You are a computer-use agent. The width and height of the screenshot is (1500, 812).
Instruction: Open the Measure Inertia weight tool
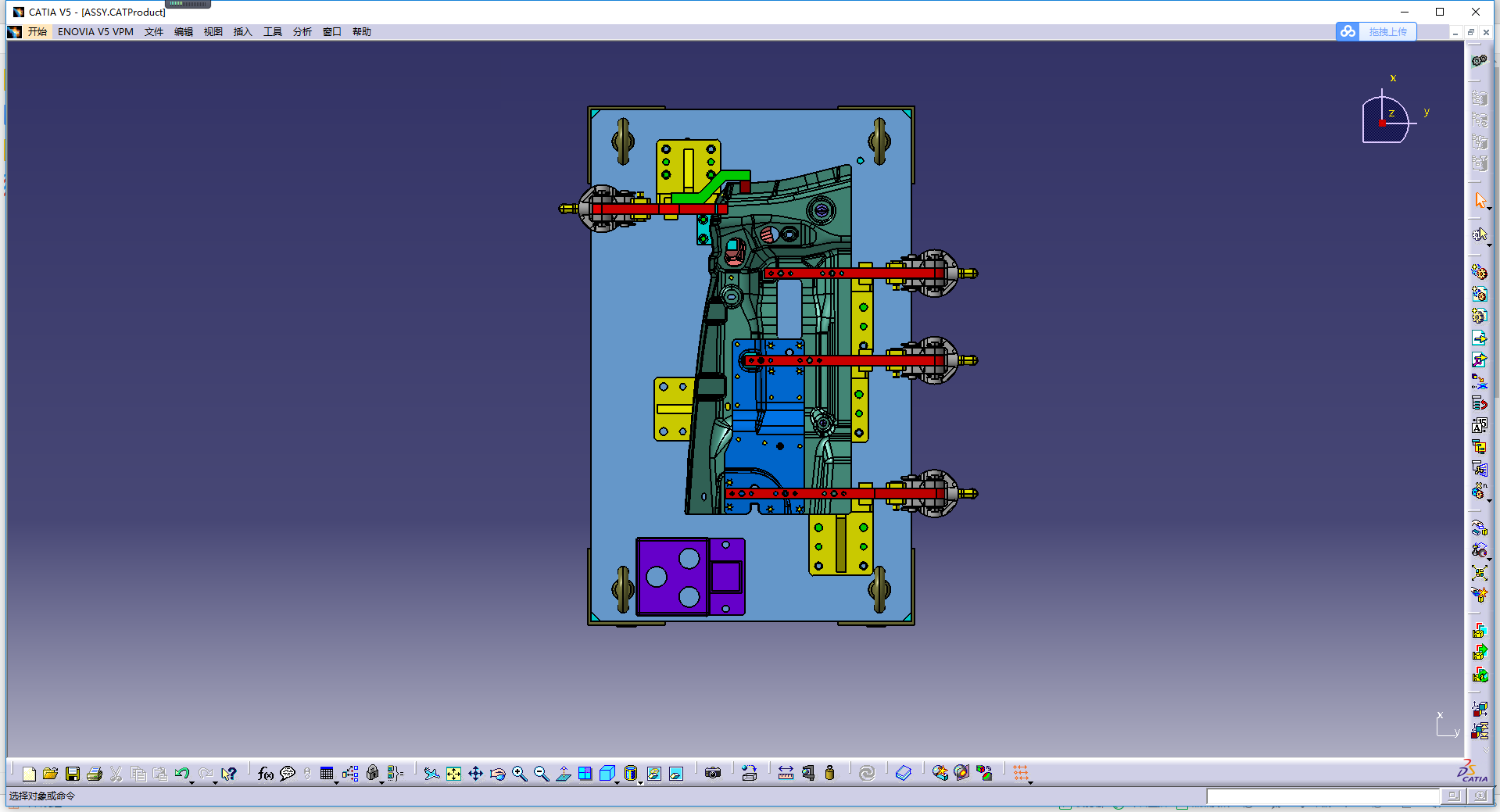[x=829, y=774]
